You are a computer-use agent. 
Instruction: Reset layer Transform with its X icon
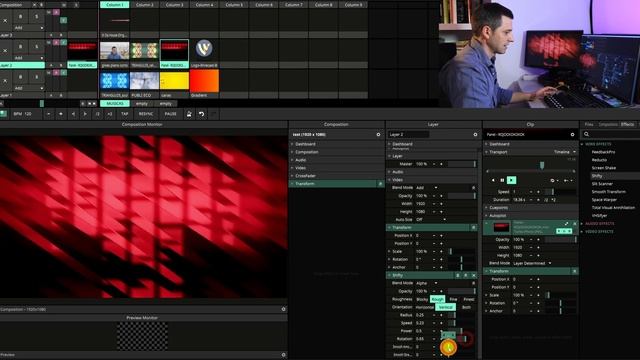(473, 227)
